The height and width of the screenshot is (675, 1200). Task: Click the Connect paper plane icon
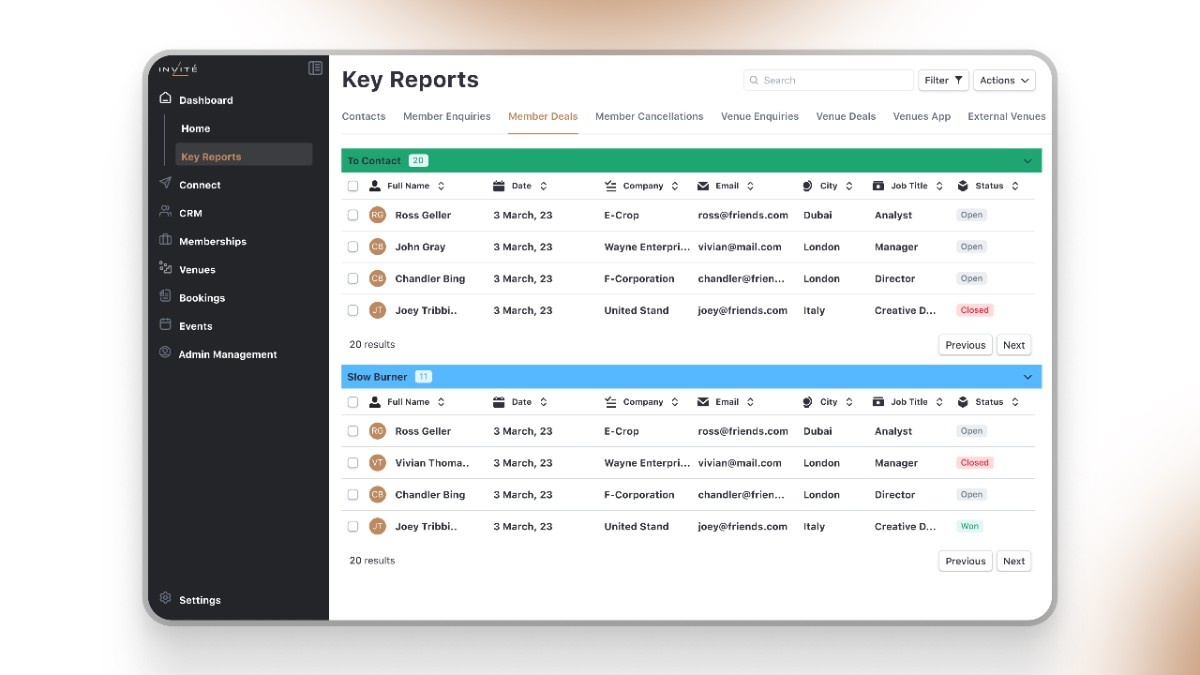coord(165,184)
